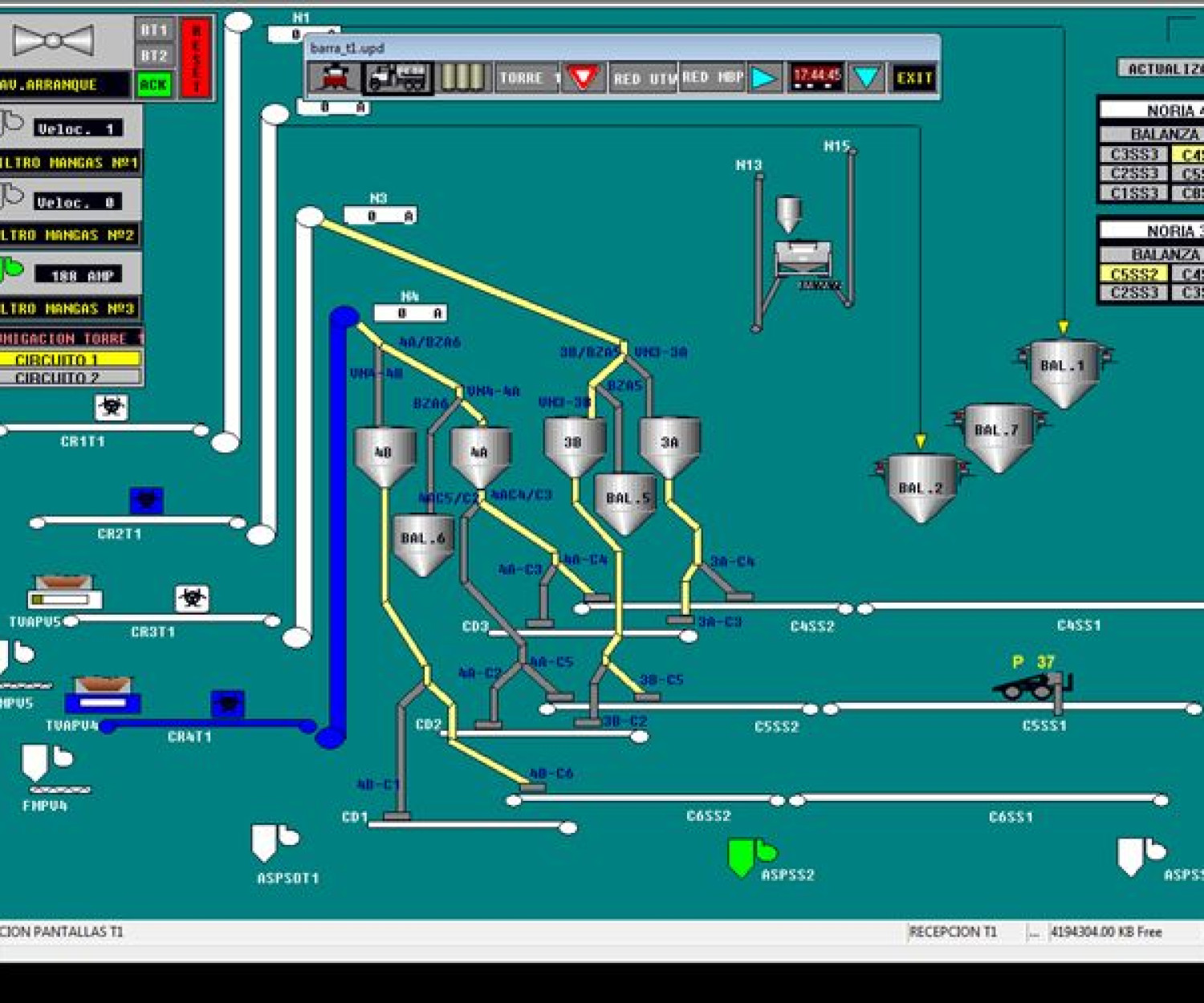This screenshot has width=1204, height=1003.
Task: Click the cyan right-arrow after RED MBP
Action: [765, 78]
